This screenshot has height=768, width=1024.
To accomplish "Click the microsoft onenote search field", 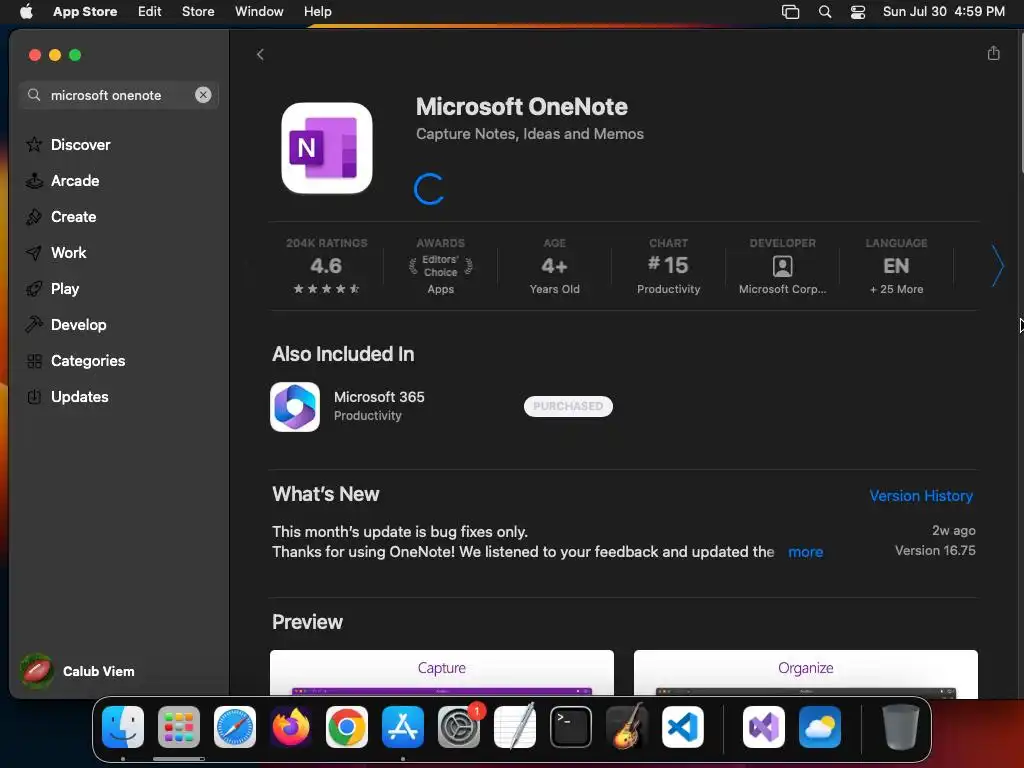I will pyautogui.click(x=119, y=95).
